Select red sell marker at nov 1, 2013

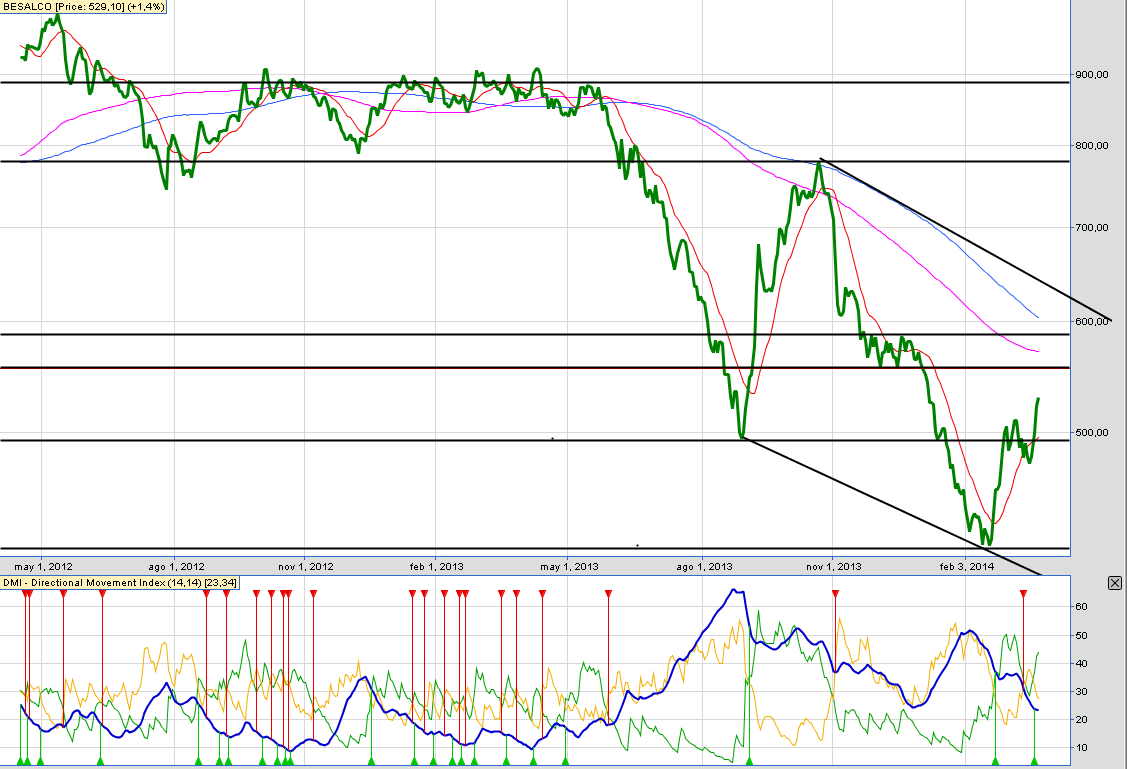pos(835,594)
